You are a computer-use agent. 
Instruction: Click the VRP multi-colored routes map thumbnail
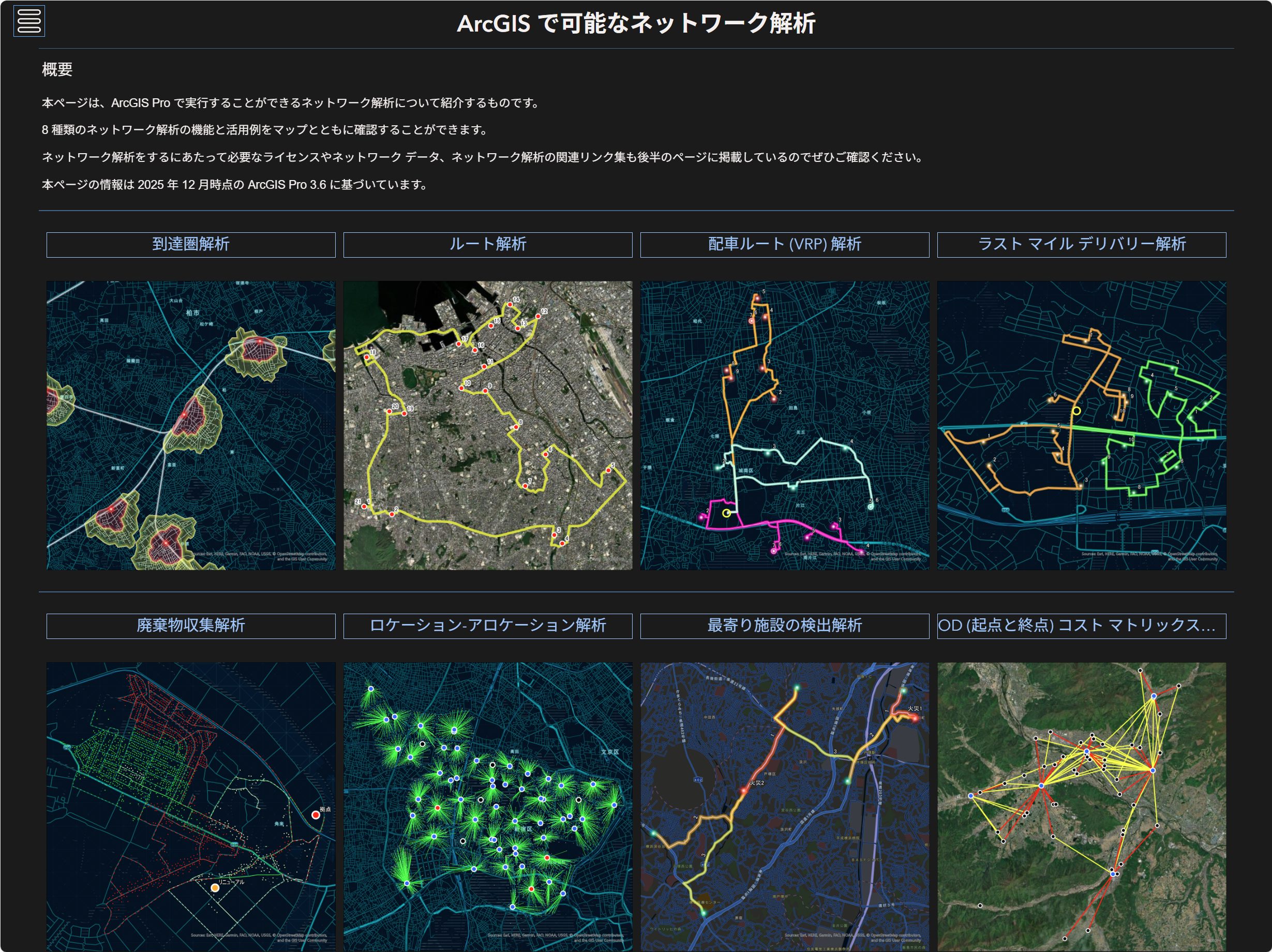click(x=784, y=425)
